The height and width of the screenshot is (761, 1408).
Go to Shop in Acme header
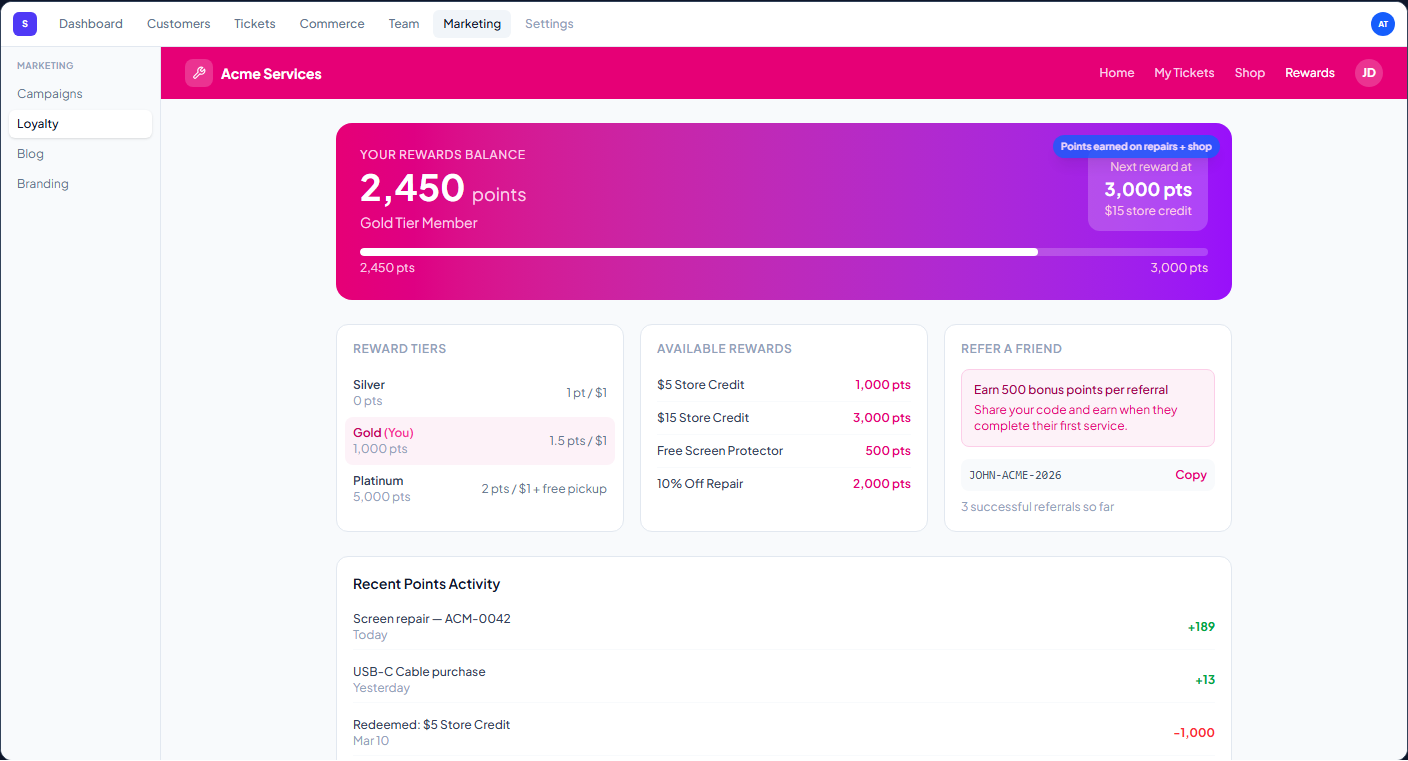(x=1250, y=73)
